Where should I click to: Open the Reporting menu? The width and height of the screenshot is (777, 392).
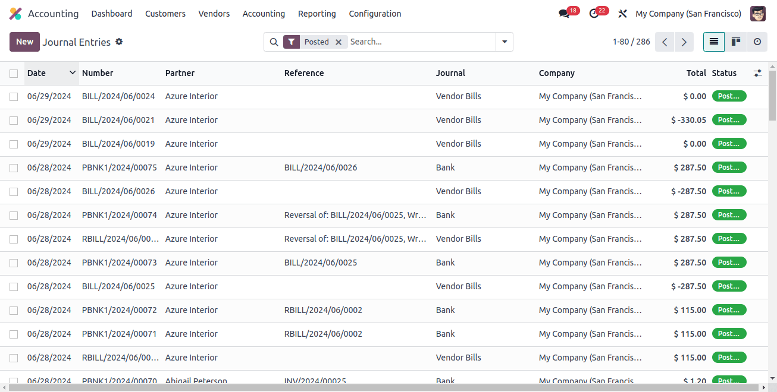317,14
